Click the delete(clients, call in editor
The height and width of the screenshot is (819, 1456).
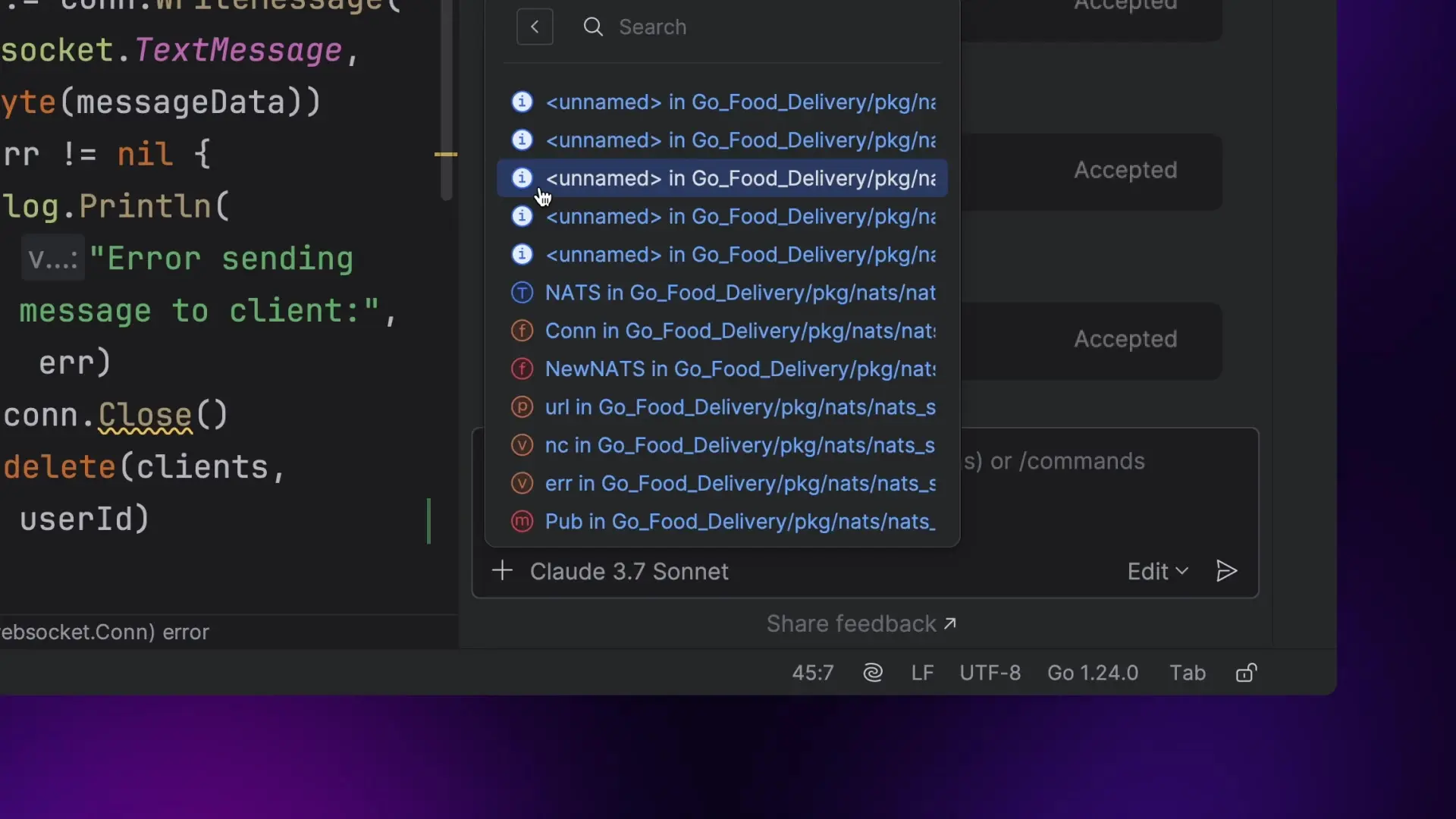point(144,467)
